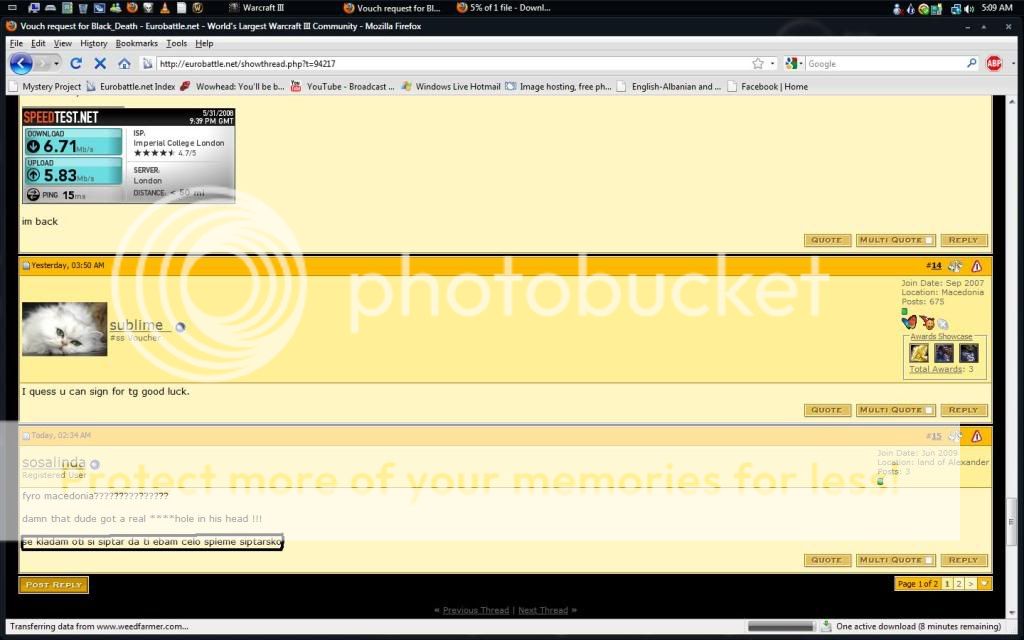Open first award icon in Awards Showcase
1024x640 pixels.
(919, 353)
